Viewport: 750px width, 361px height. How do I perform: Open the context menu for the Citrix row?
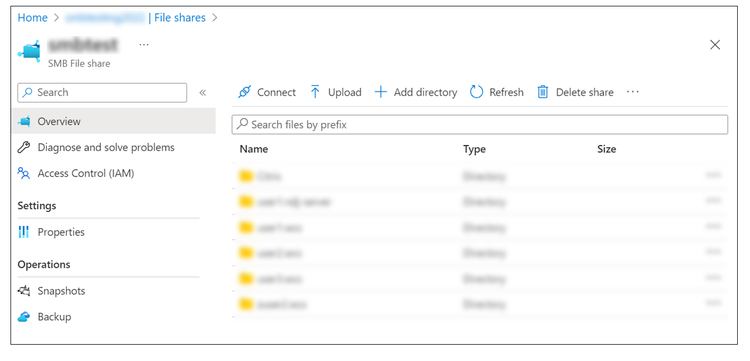coord(713,175)
